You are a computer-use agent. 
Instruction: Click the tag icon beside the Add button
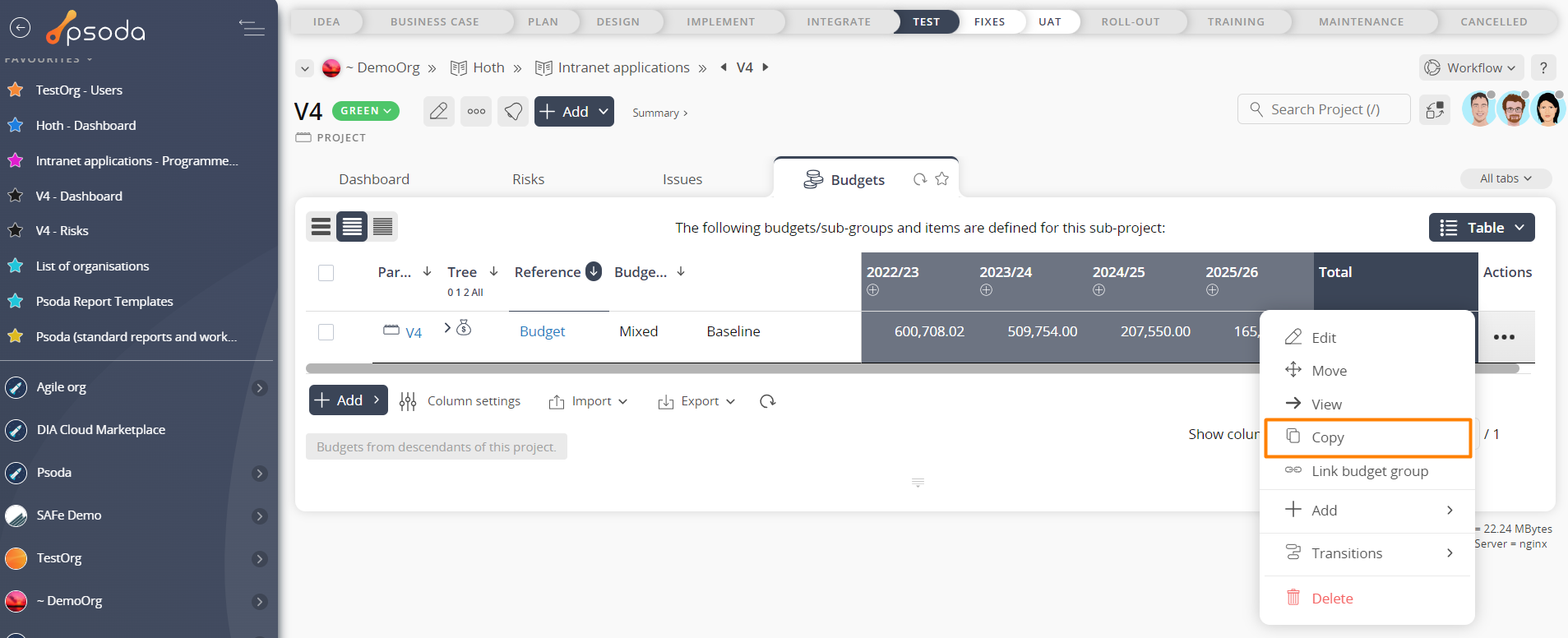click(x=513, y=111)
